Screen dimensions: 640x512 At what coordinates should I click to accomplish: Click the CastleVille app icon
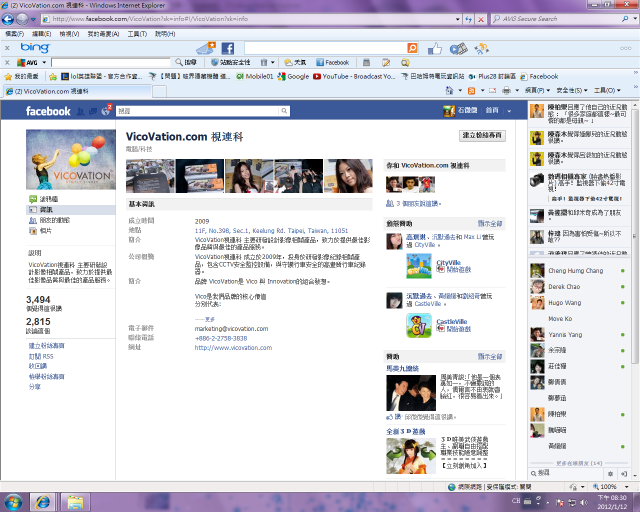pyautogui.click(x=419, y=325)
